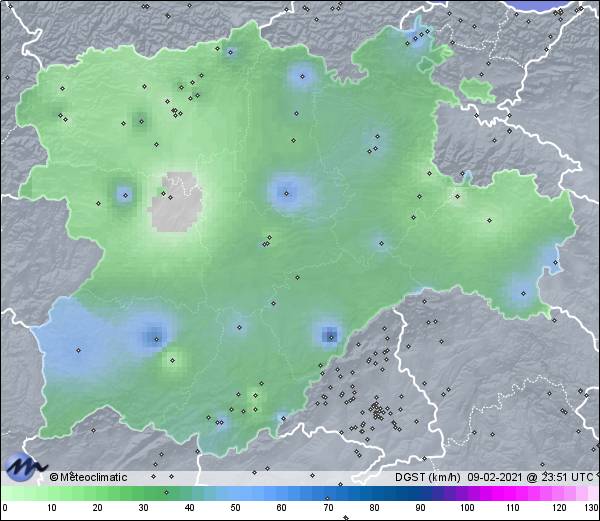
Task: Click scale label 100
Action: pyautogui.click(x=467, y=508)
